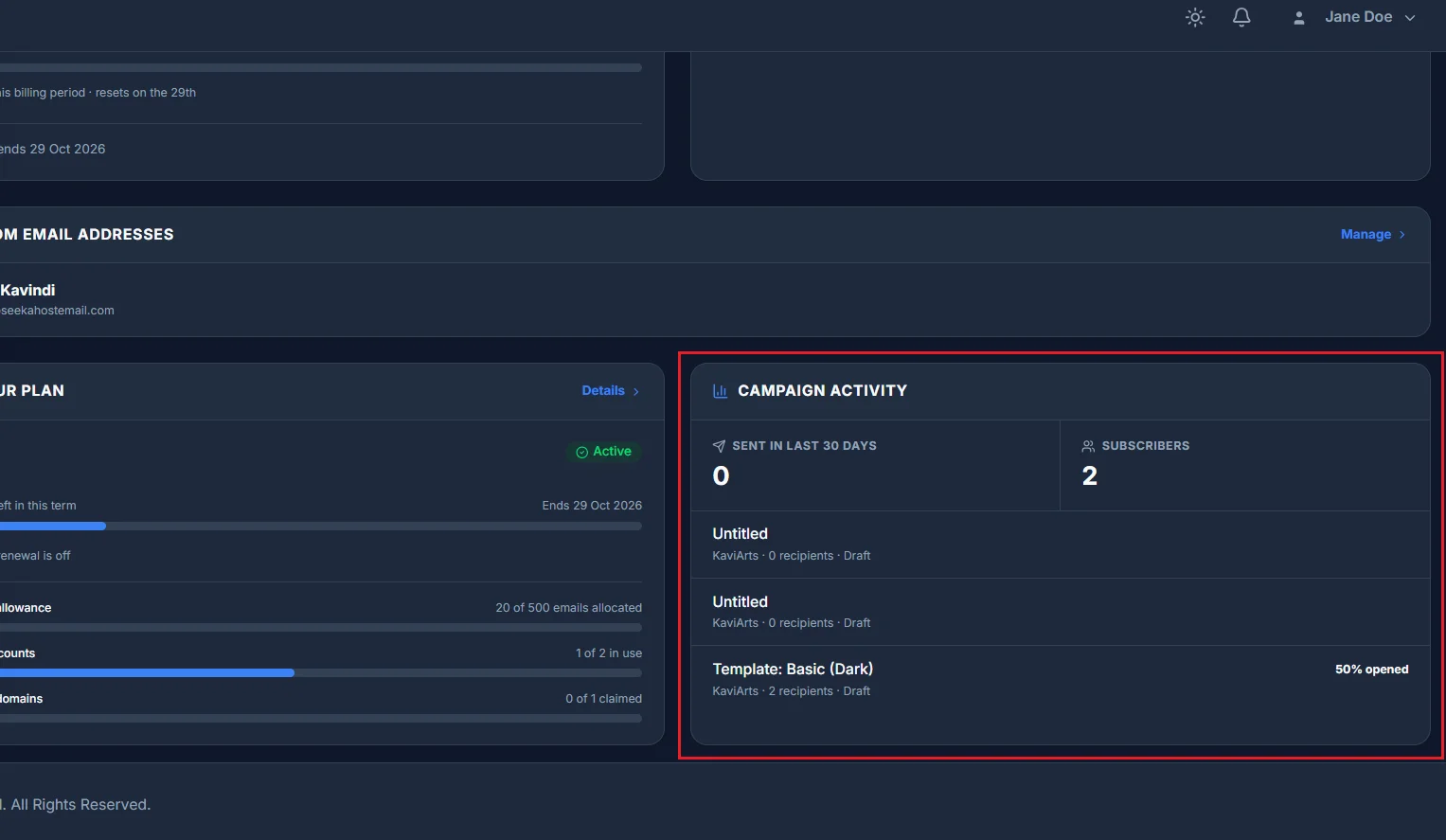Click the Subscribers people icon

coord(1088,446)
